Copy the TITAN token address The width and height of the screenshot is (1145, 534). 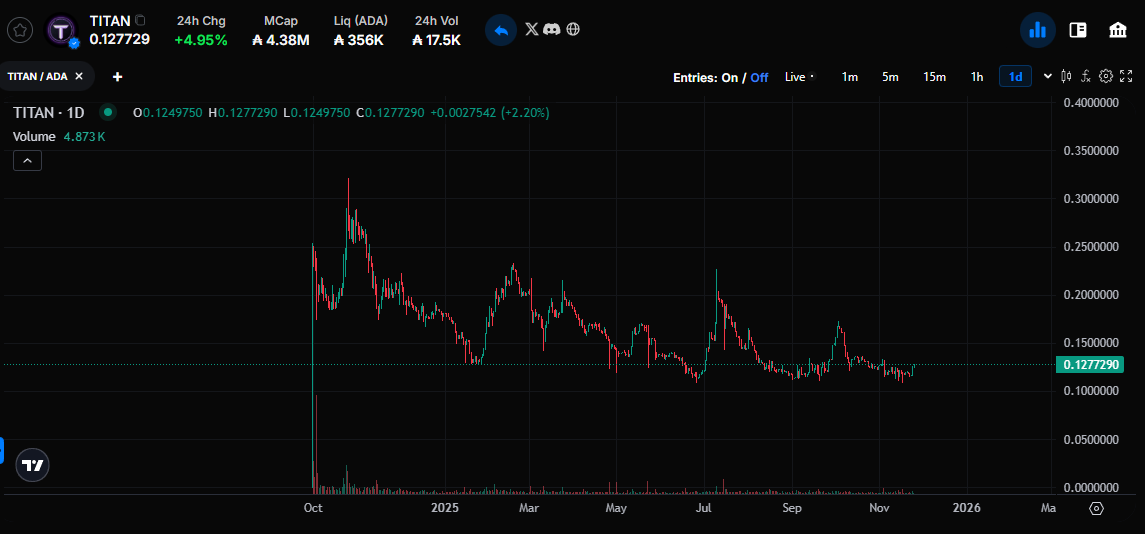140,20
